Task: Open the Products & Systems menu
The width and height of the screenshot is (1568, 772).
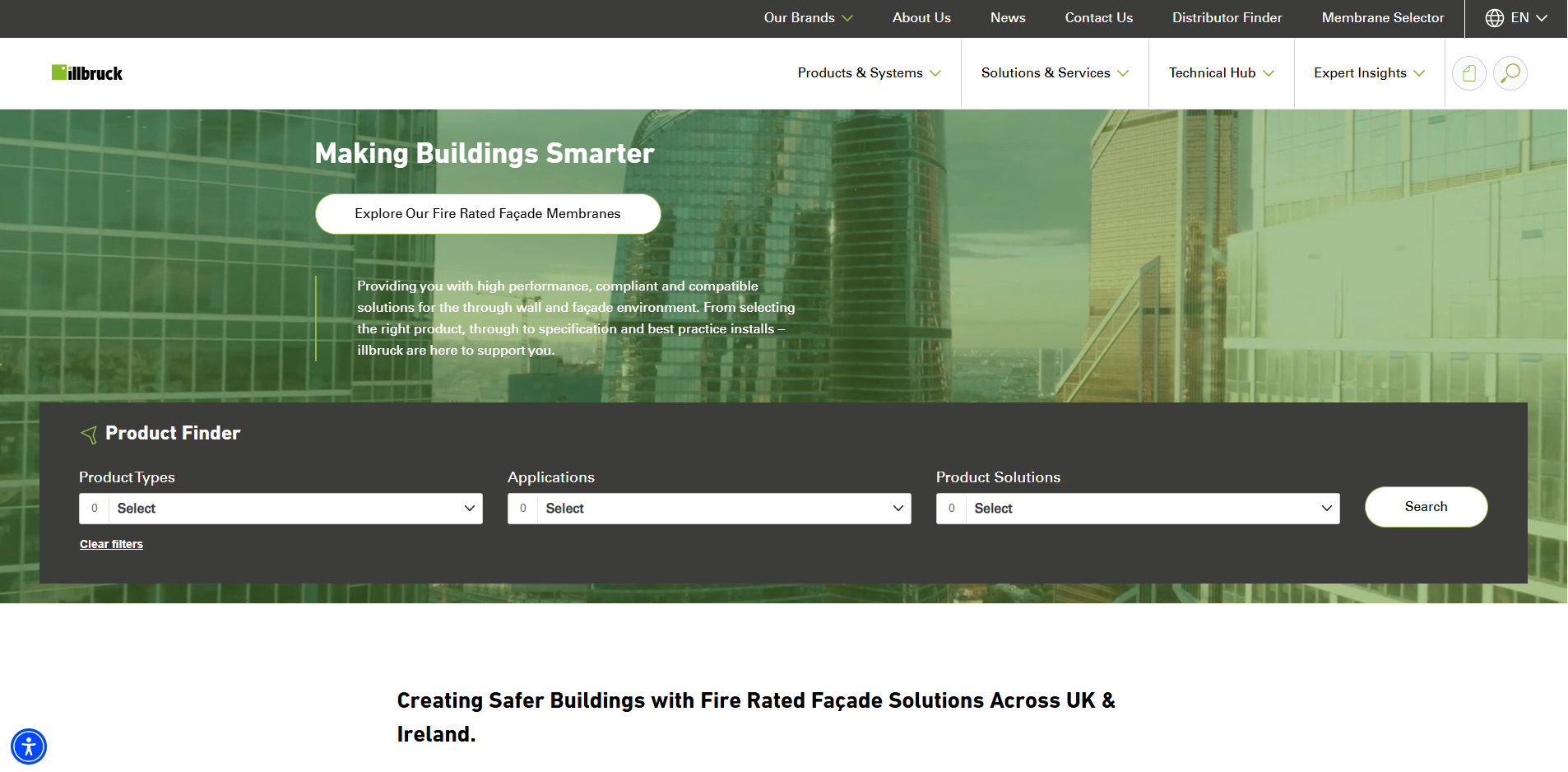Action: (869, 73)
